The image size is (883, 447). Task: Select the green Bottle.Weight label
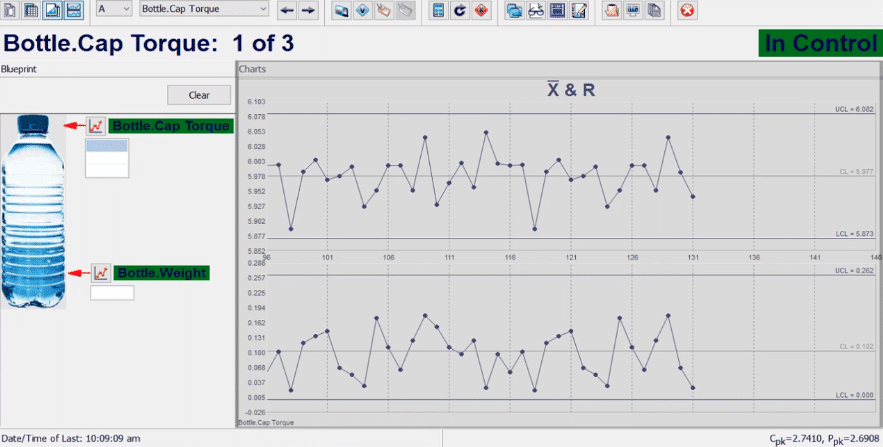point(162,273)
